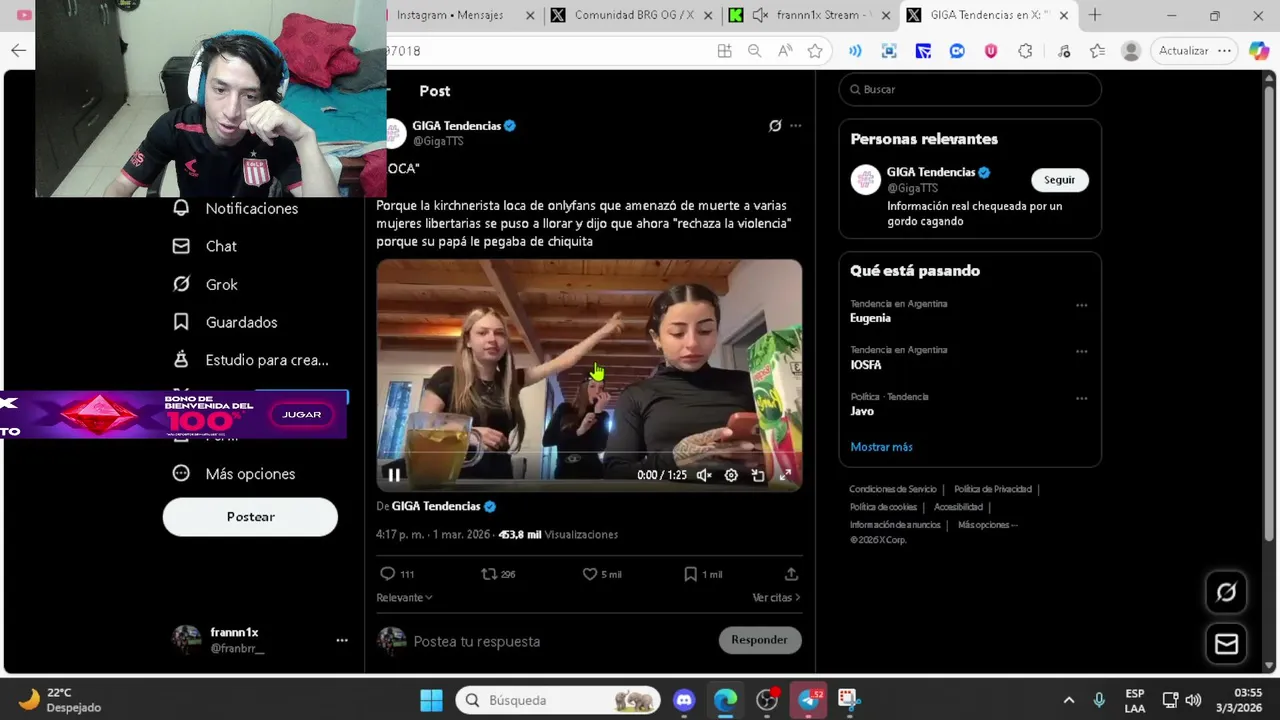The width and height of the screenshot is (1280, 720).
Task: Open the IOSFA trending topic
Action: click(866, 365)
